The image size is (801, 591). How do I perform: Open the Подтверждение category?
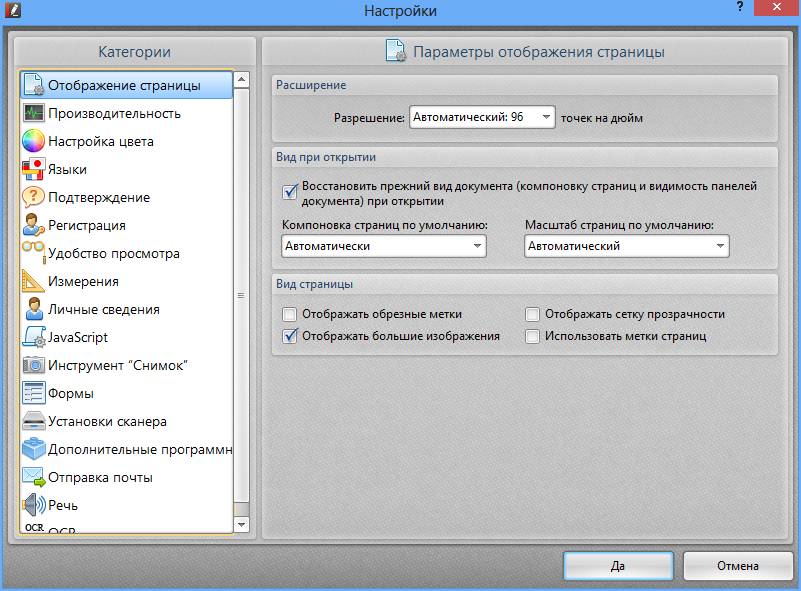[127, 197]
